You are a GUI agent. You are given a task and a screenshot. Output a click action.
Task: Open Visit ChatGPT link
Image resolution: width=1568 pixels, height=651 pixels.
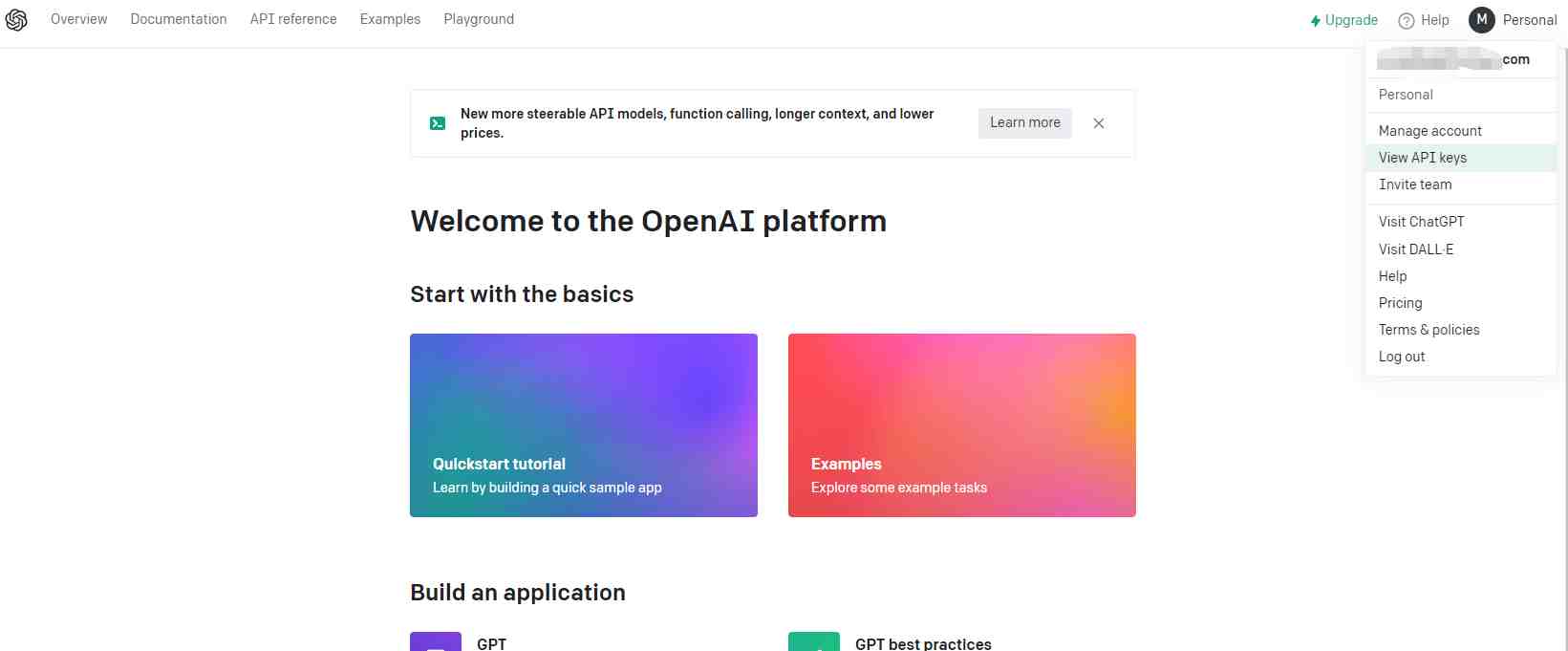tap(1461, 222)
